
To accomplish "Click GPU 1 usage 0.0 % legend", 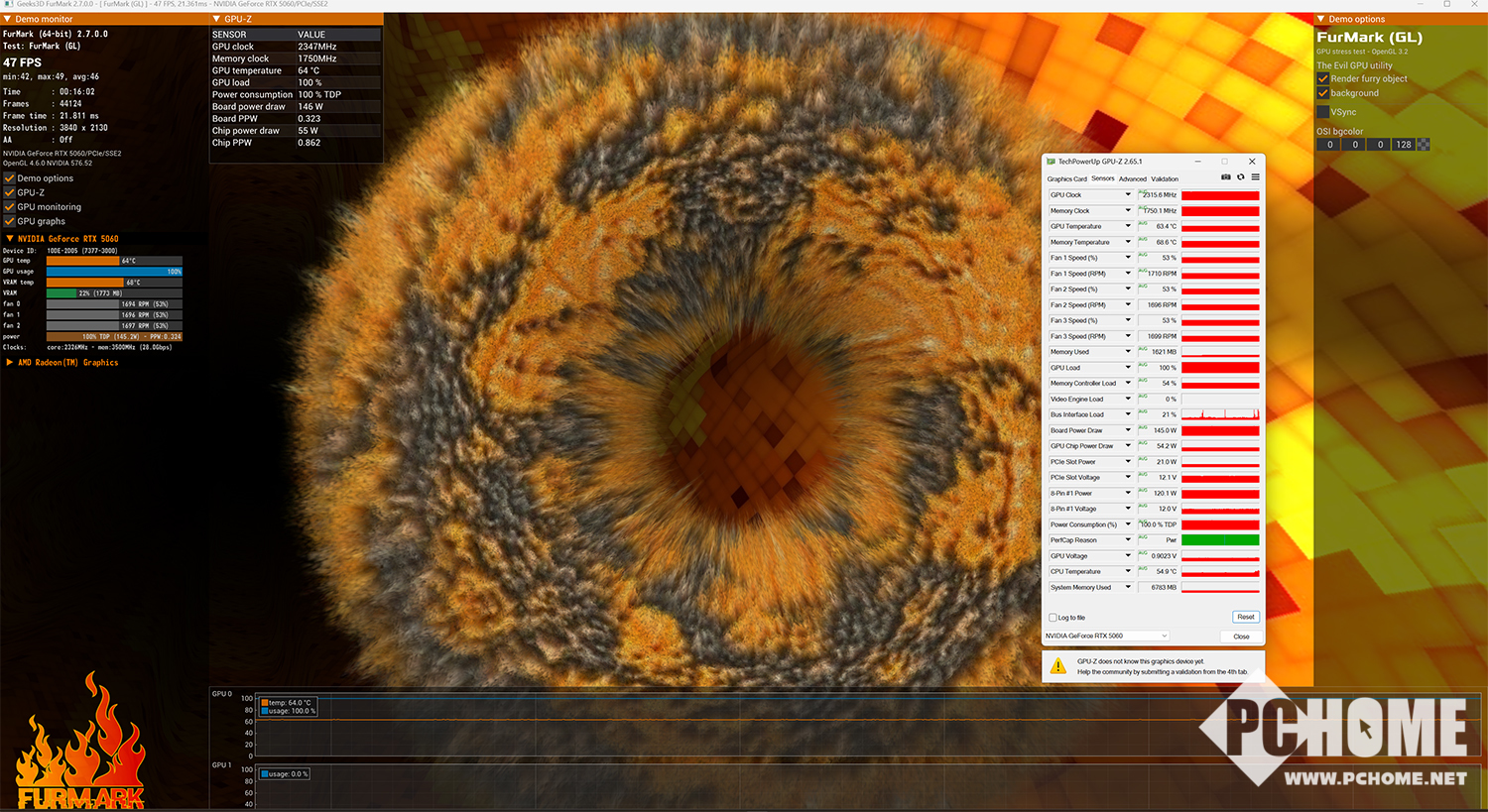I will (285, 774).
